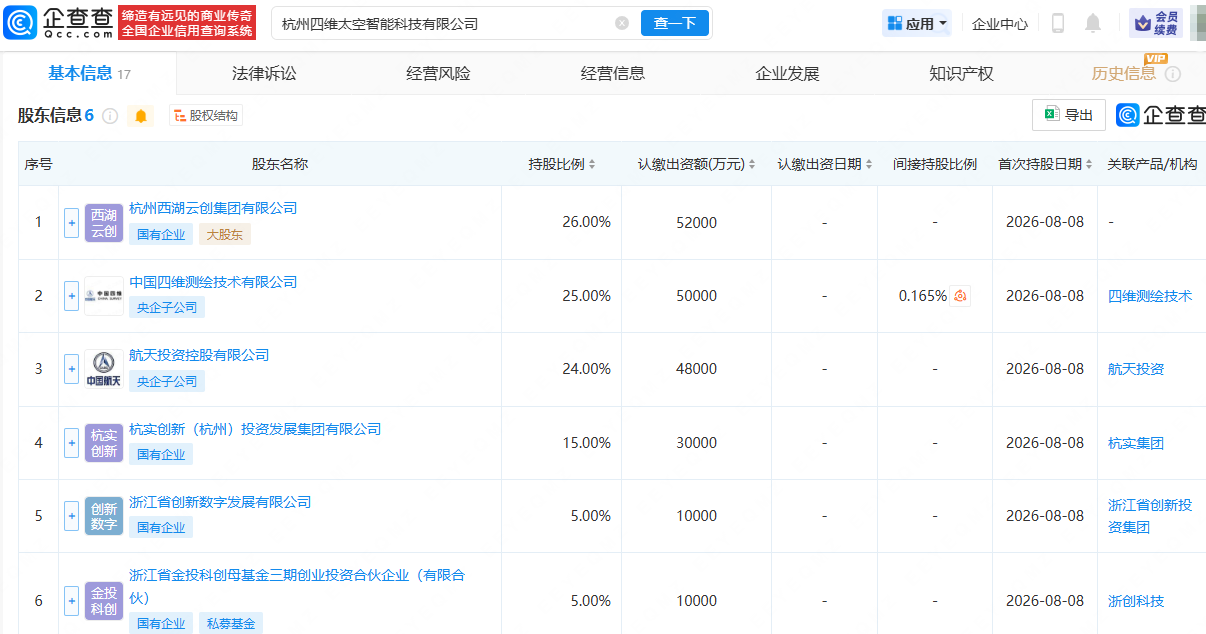Open 浙江省金投科创母基金三期创业投资合伙企业 link
This screenshot has height=634, width=1206.
297,586
